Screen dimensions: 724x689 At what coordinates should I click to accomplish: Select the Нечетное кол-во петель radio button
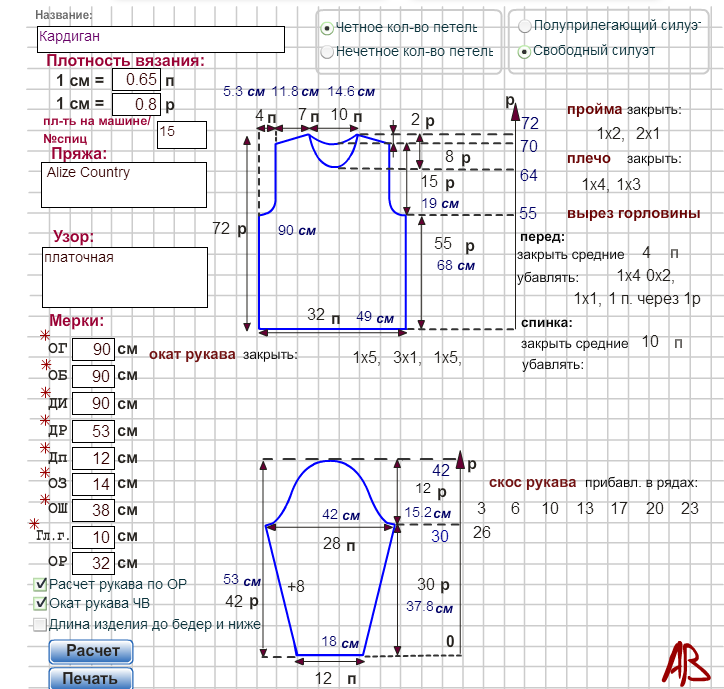coord(327,52)
